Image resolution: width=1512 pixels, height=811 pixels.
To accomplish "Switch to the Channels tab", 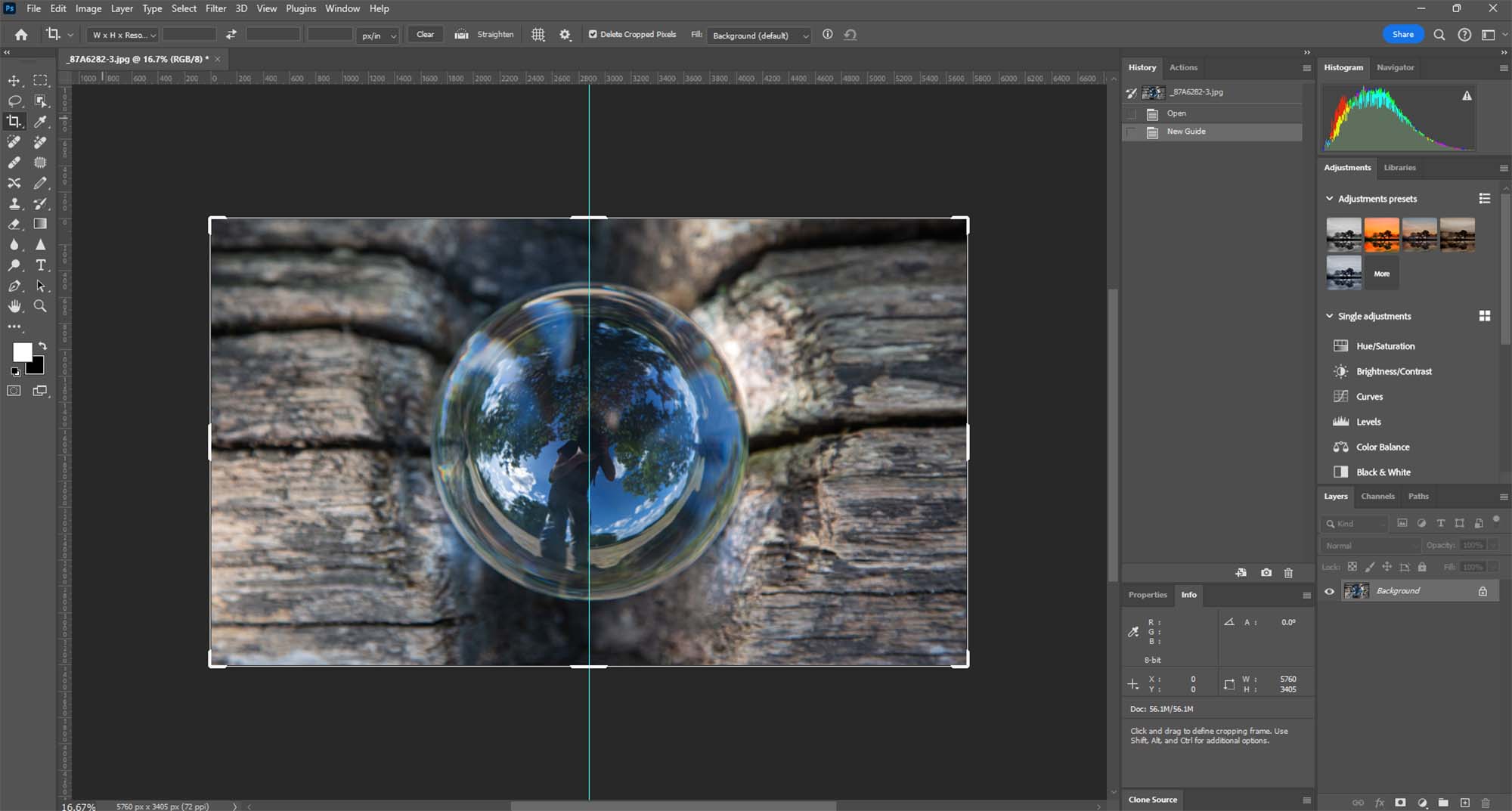I will tap(1377, 497).
